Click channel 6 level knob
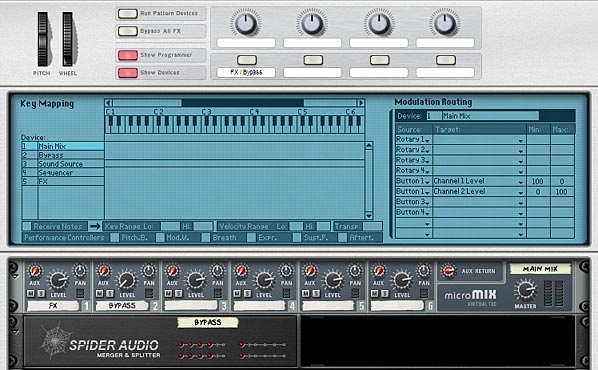Image resolution: width=598 pixels, height=370 pixels. tap(401, 281)
